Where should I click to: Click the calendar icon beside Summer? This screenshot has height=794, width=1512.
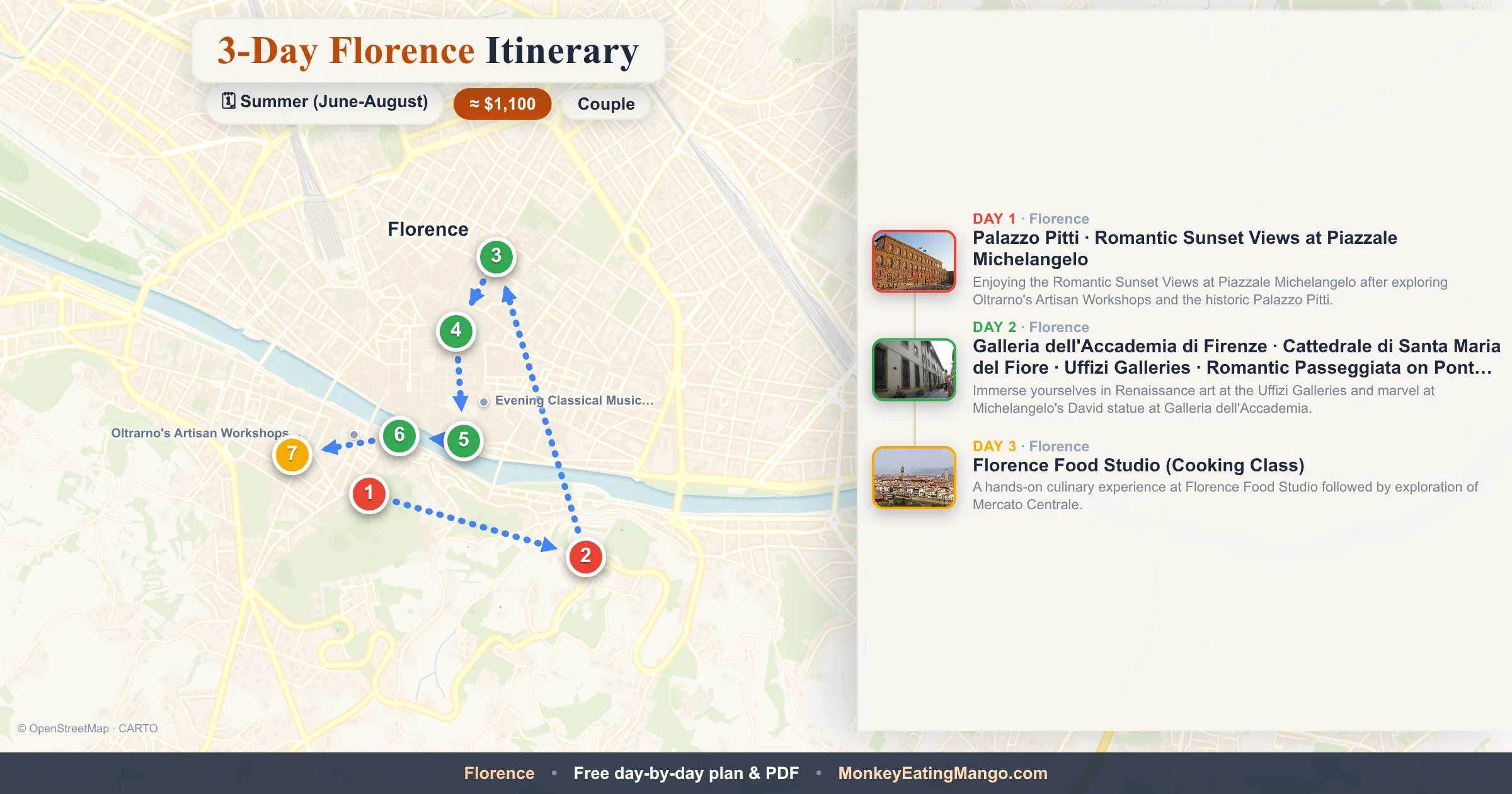click(229, 101)
